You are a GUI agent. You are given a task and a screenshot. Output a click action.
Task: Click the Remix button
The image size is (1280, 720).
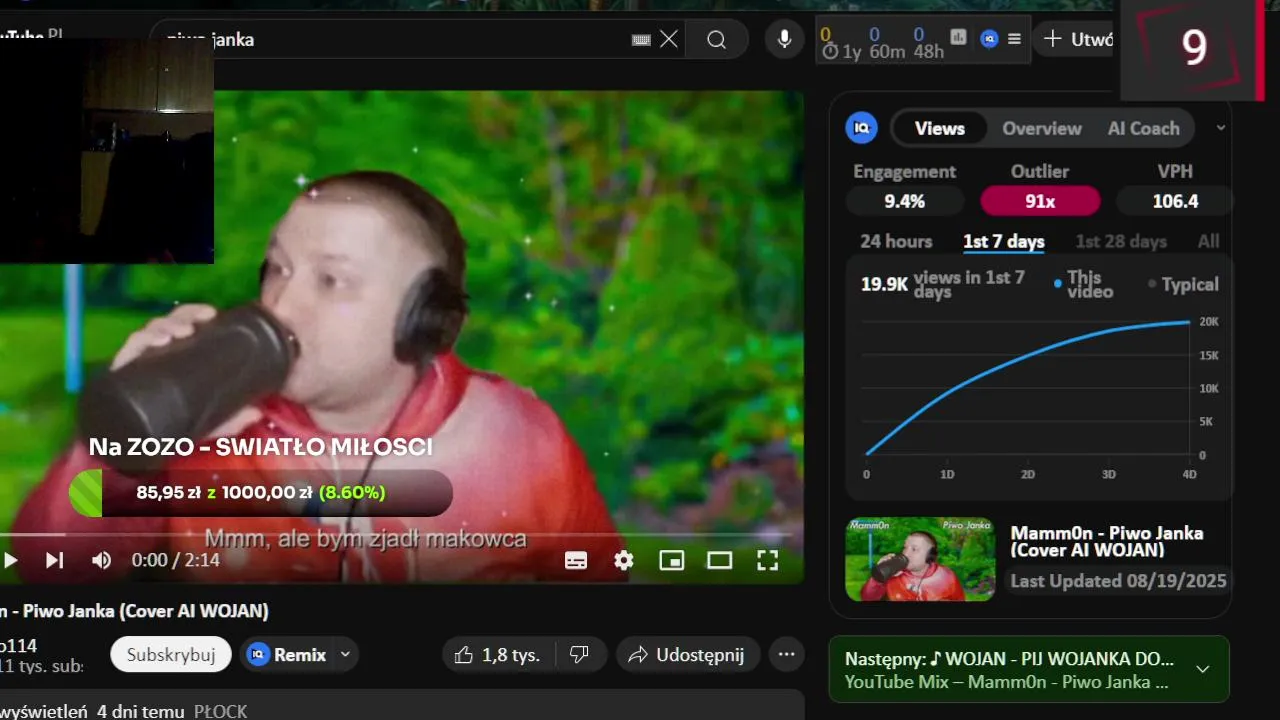[287, 655]
